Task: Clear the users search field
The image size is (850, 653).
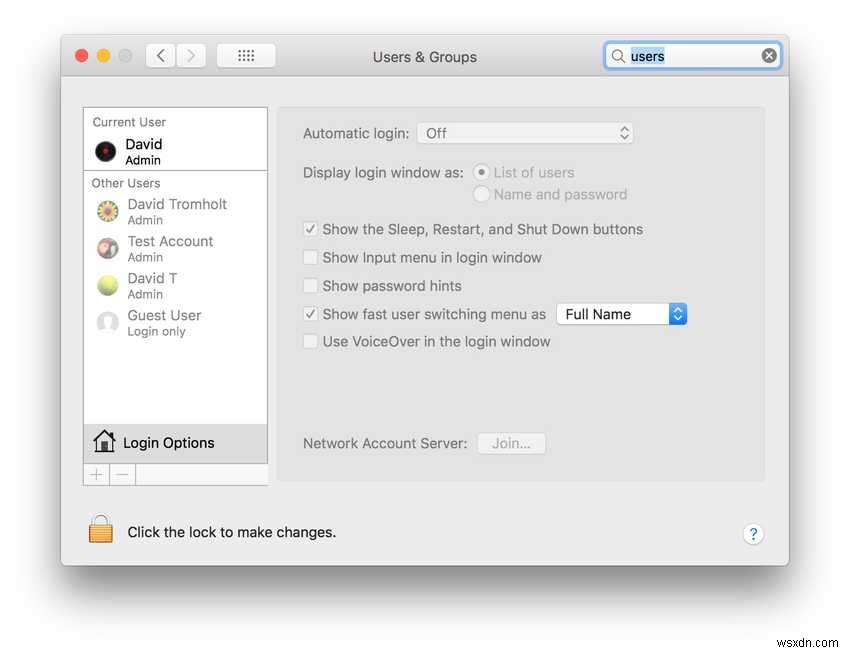Action: coord(768,55)
